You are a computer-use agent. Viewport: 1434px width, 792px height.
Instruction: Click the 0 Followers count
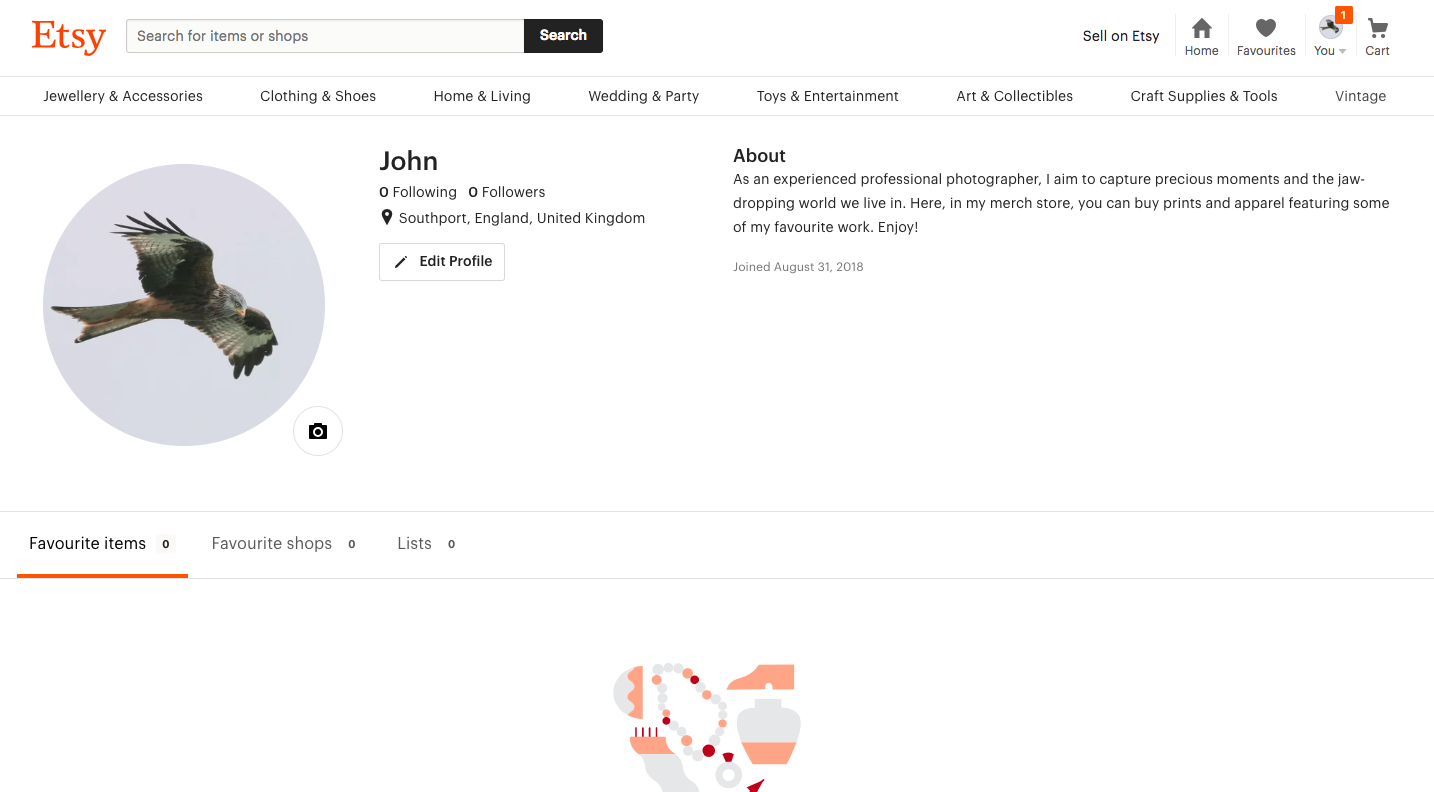click(x=506, y=191)
